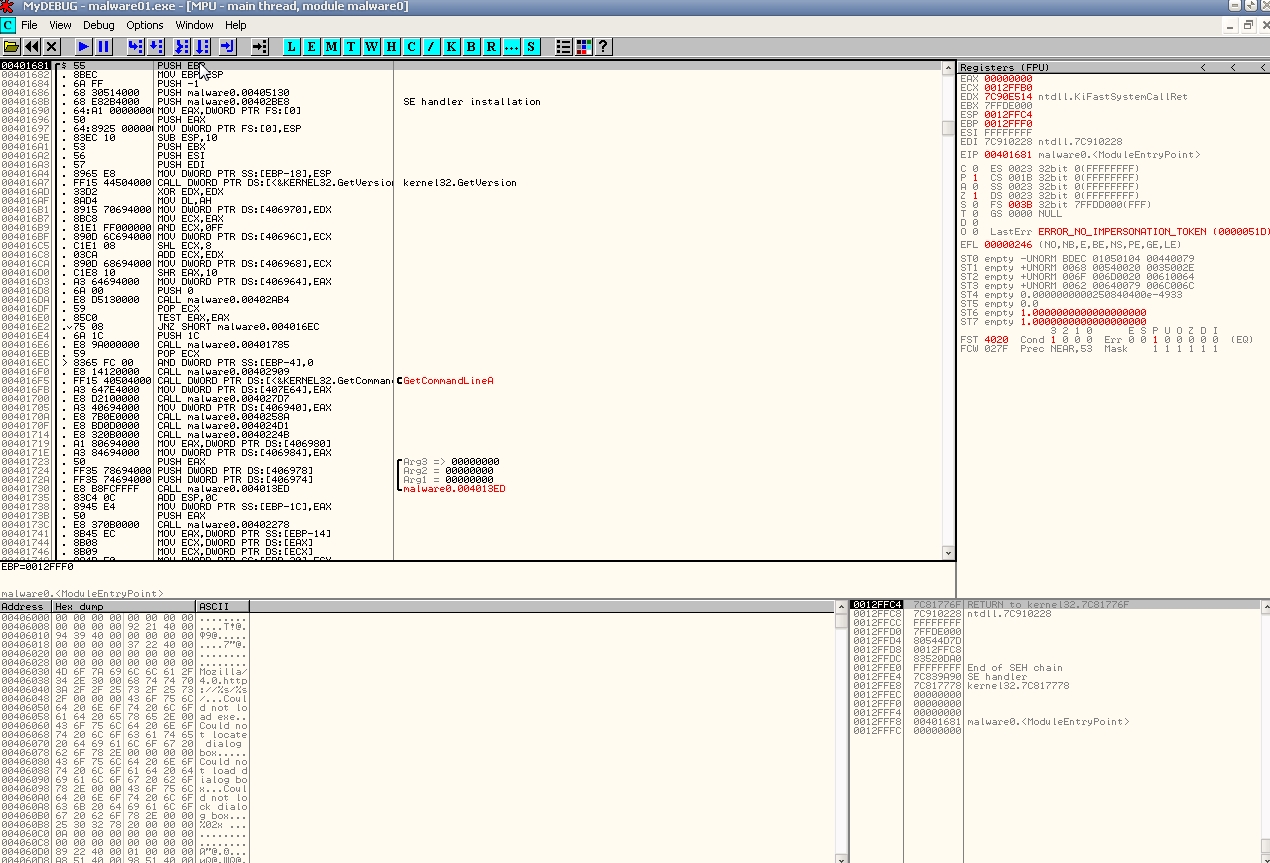This screenshot has width=1270, height=863.
Task: Click the Address column header in dump
Action: [25, 607]
